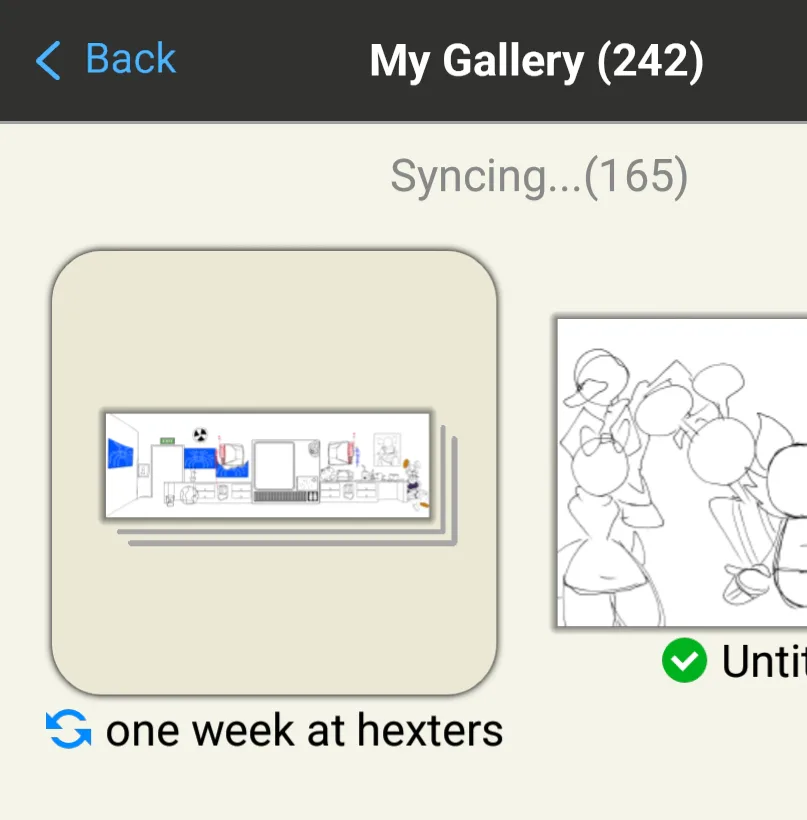
Task: Click the partially visible Untitled drawing label
Action: tap(764, 661)
